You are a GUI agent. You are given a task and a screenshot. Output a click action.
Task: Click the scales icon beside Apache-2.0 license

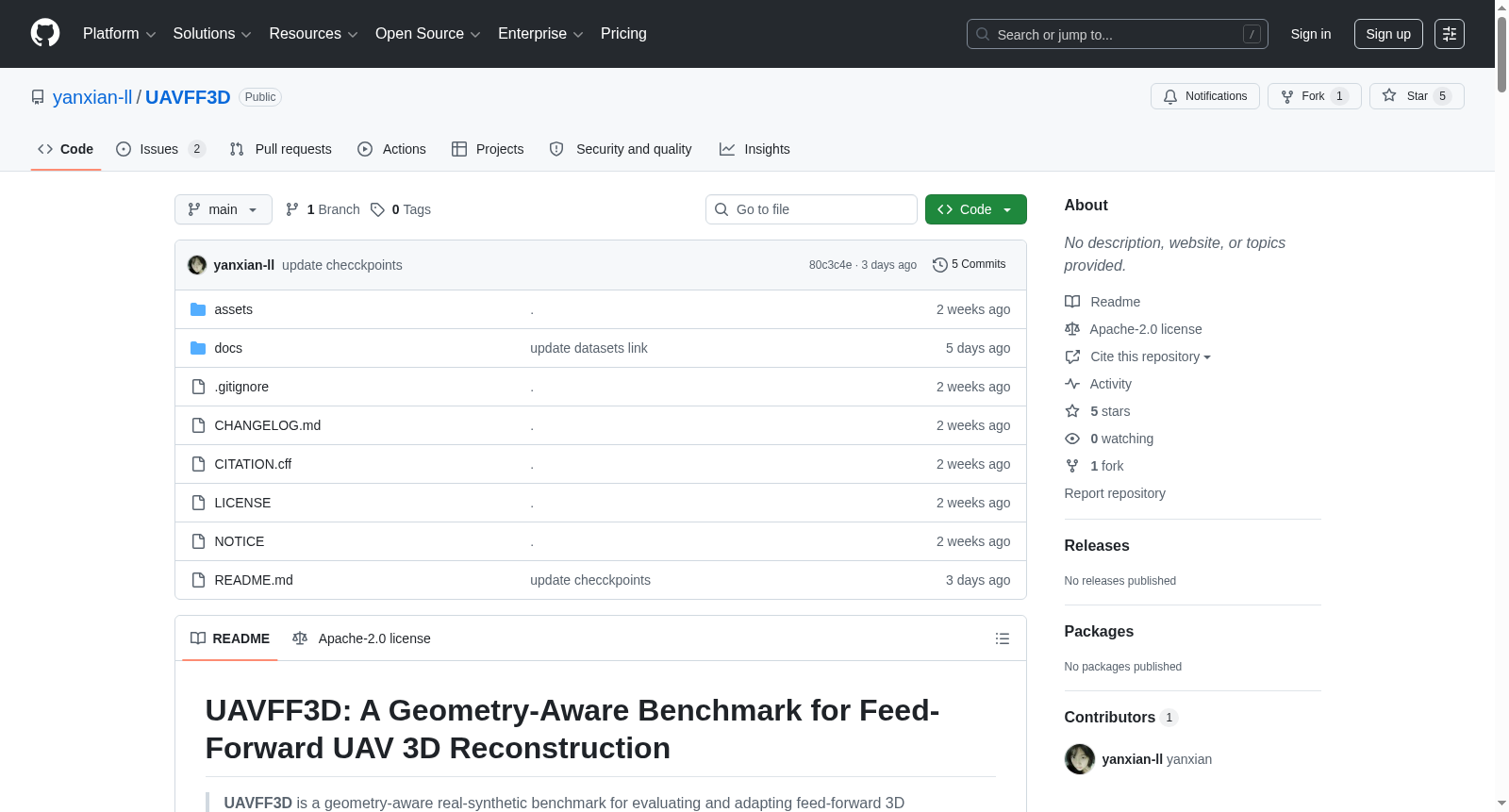(1072, 329)
